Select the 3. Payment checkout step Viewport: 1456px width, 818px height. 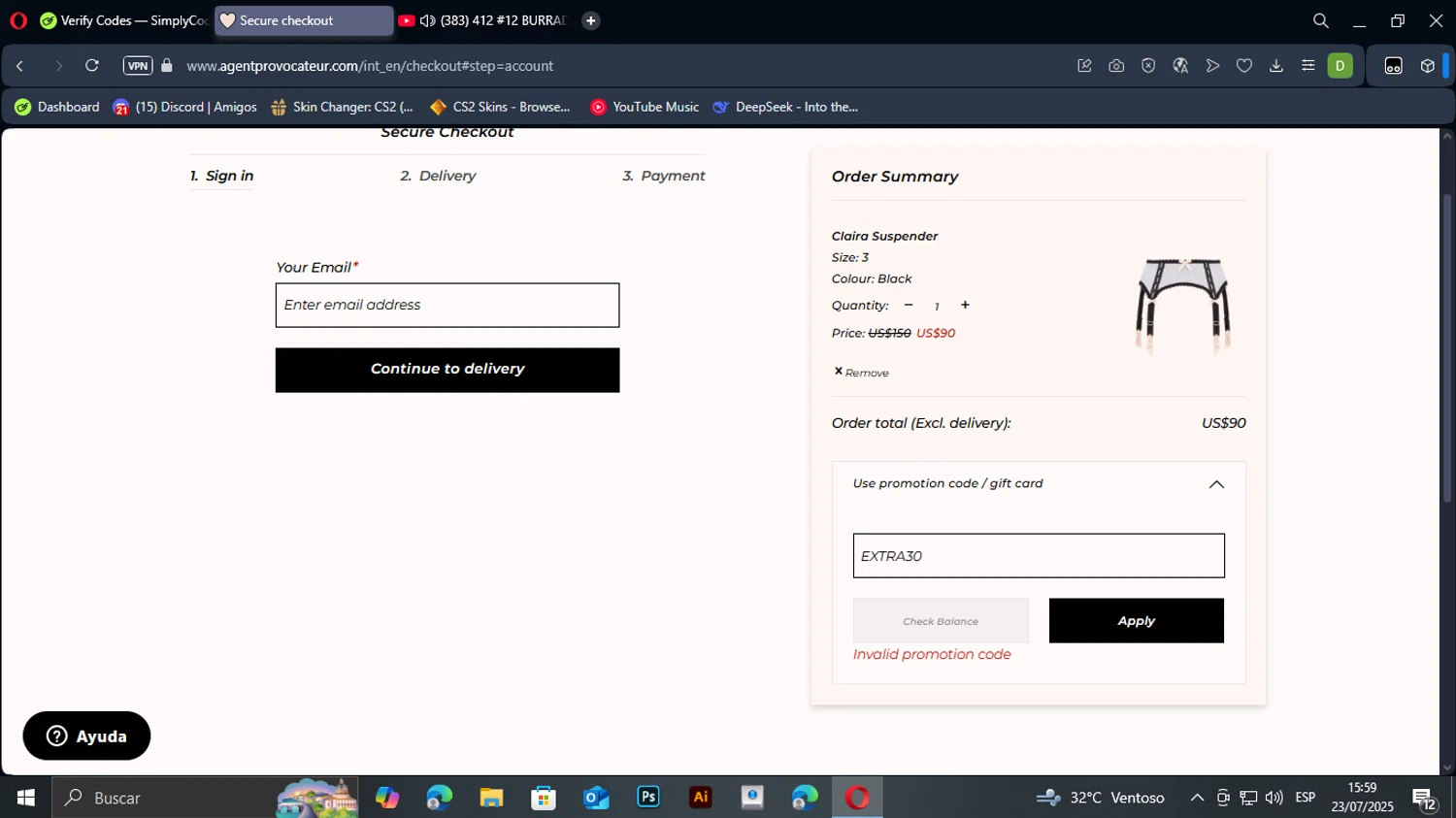coord(664,176)
